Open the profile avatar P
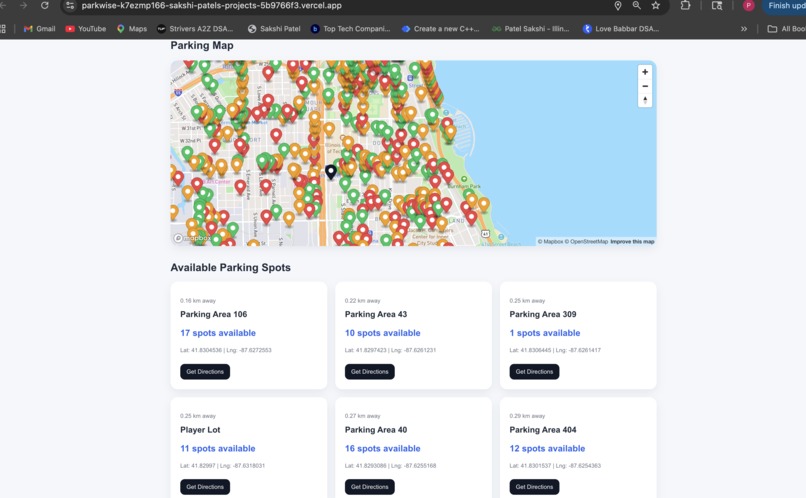The height and width of the screenshot is (498, 806). 748,5
